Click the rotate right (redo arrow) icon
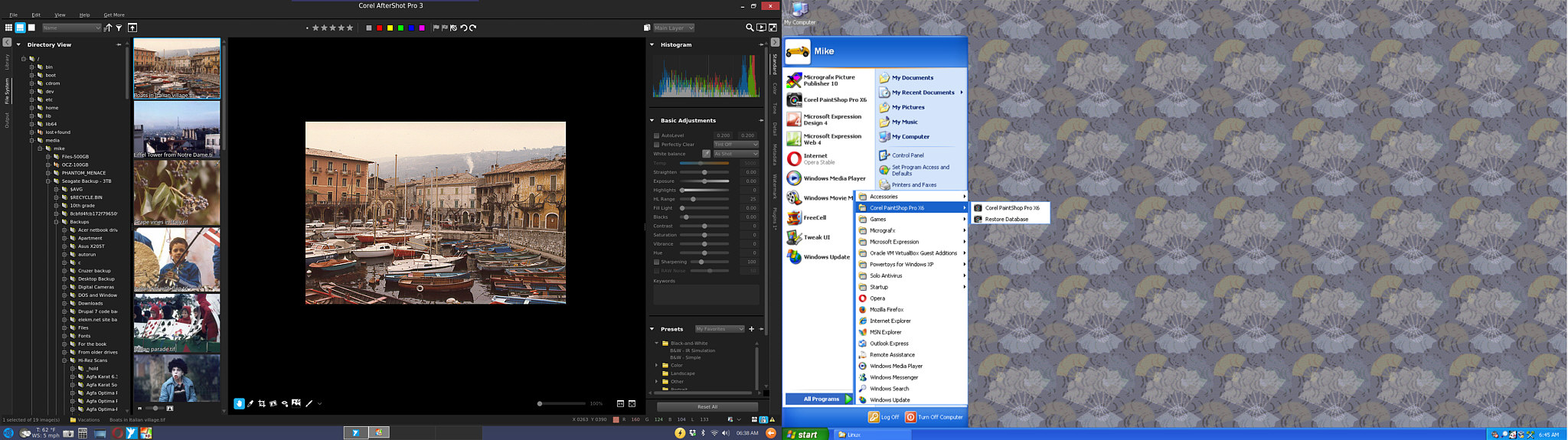 (x=473, y=28)
